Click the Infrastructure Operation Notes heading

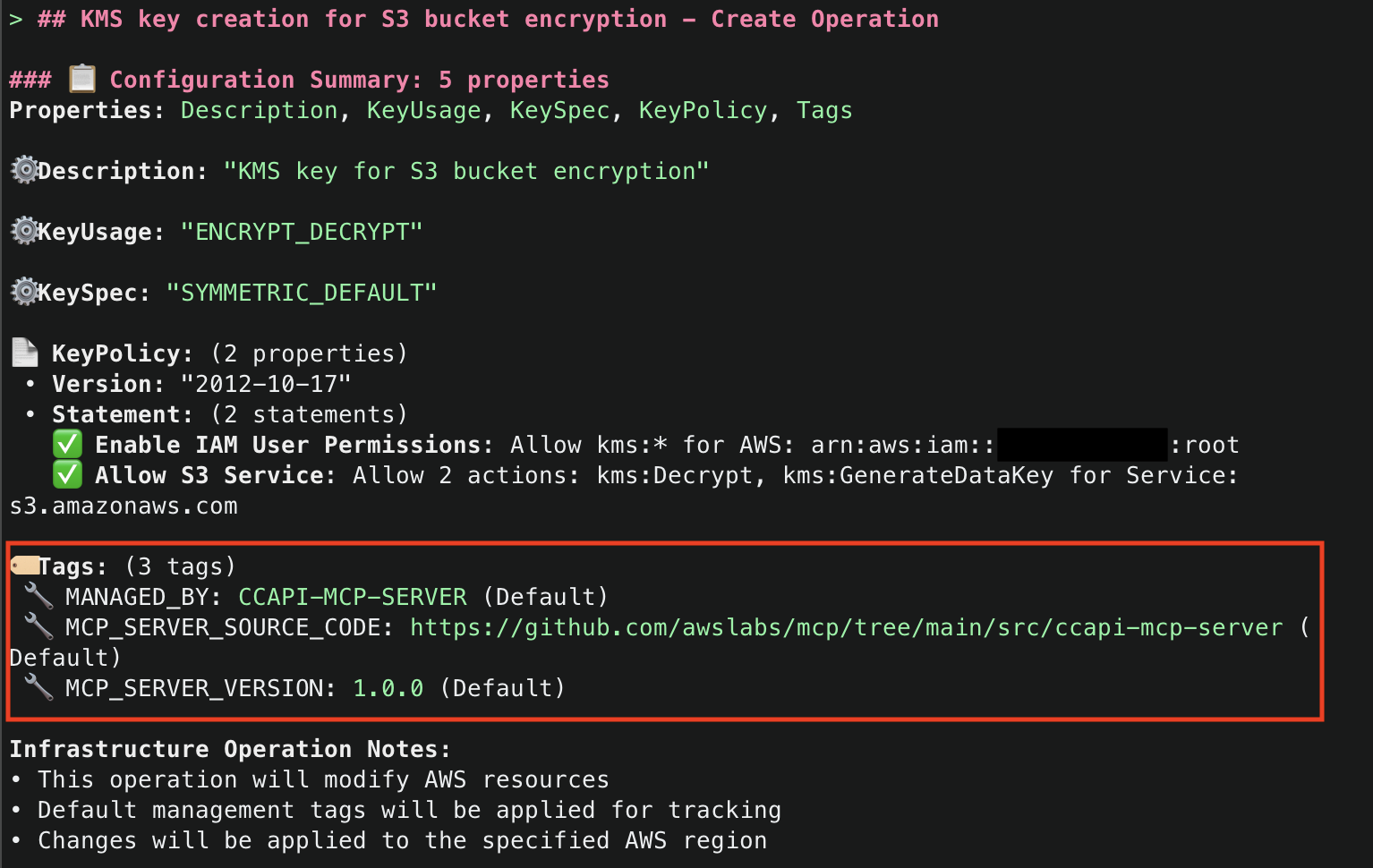tap(230, 749)
